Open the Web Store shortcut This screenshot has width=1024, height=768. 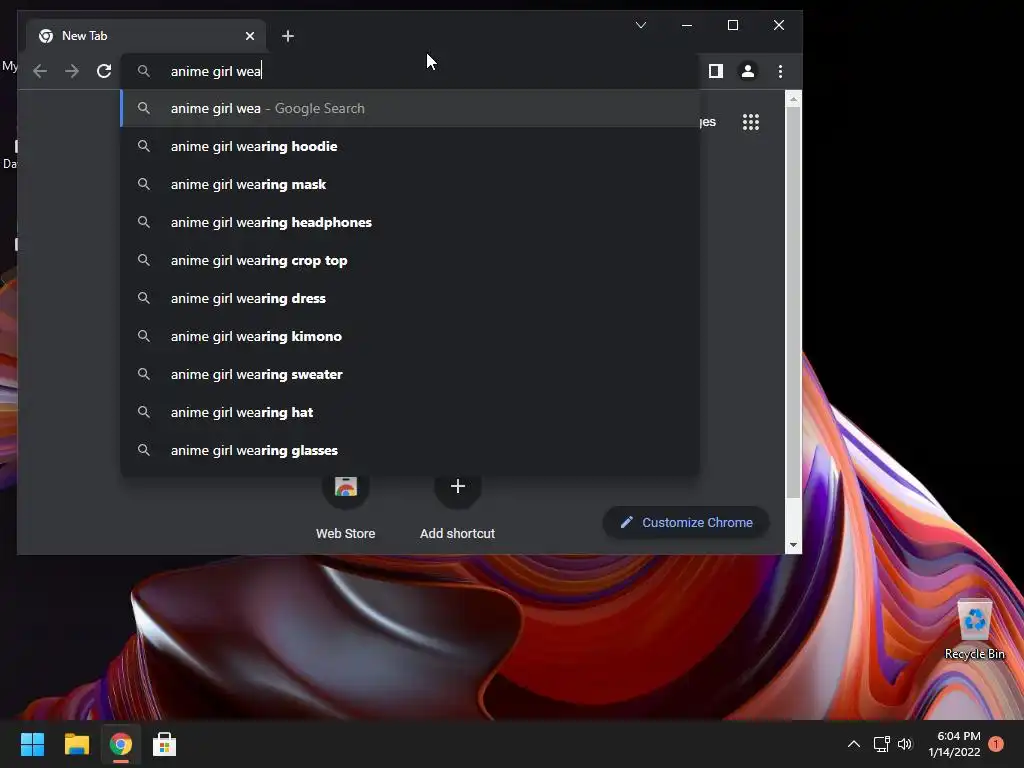[x=345, y=506]
